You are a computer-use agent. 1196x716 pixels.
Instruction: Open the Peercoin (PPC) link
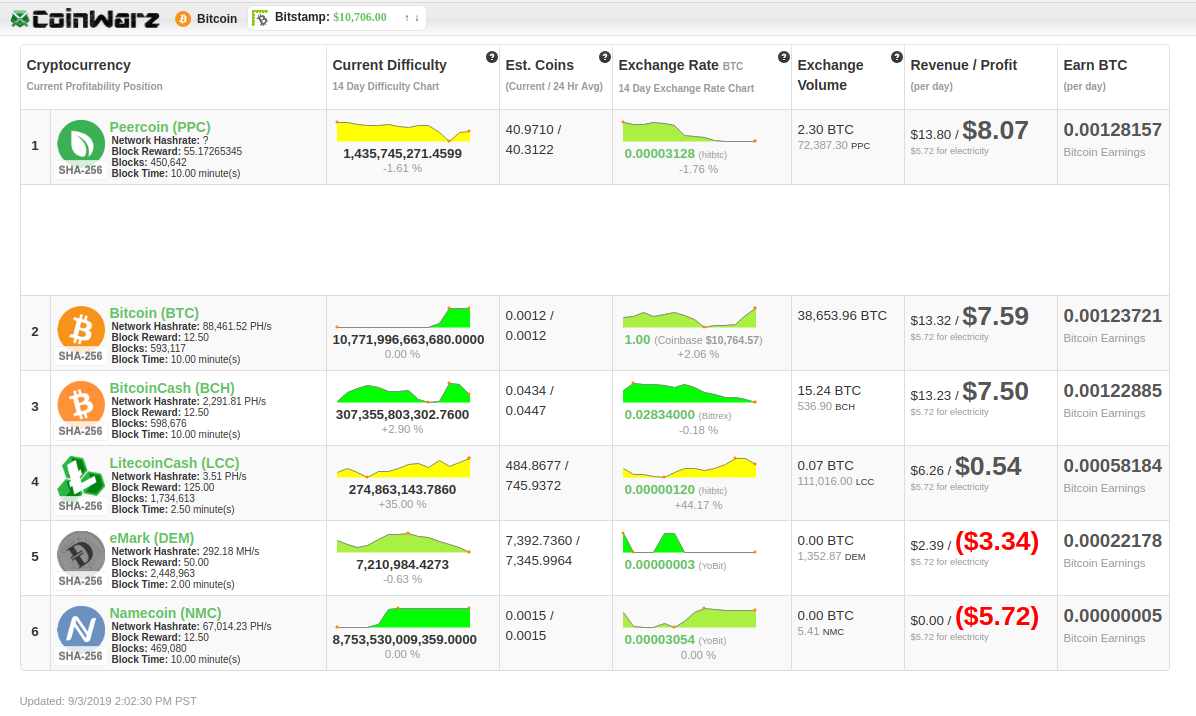coord(159,127)
